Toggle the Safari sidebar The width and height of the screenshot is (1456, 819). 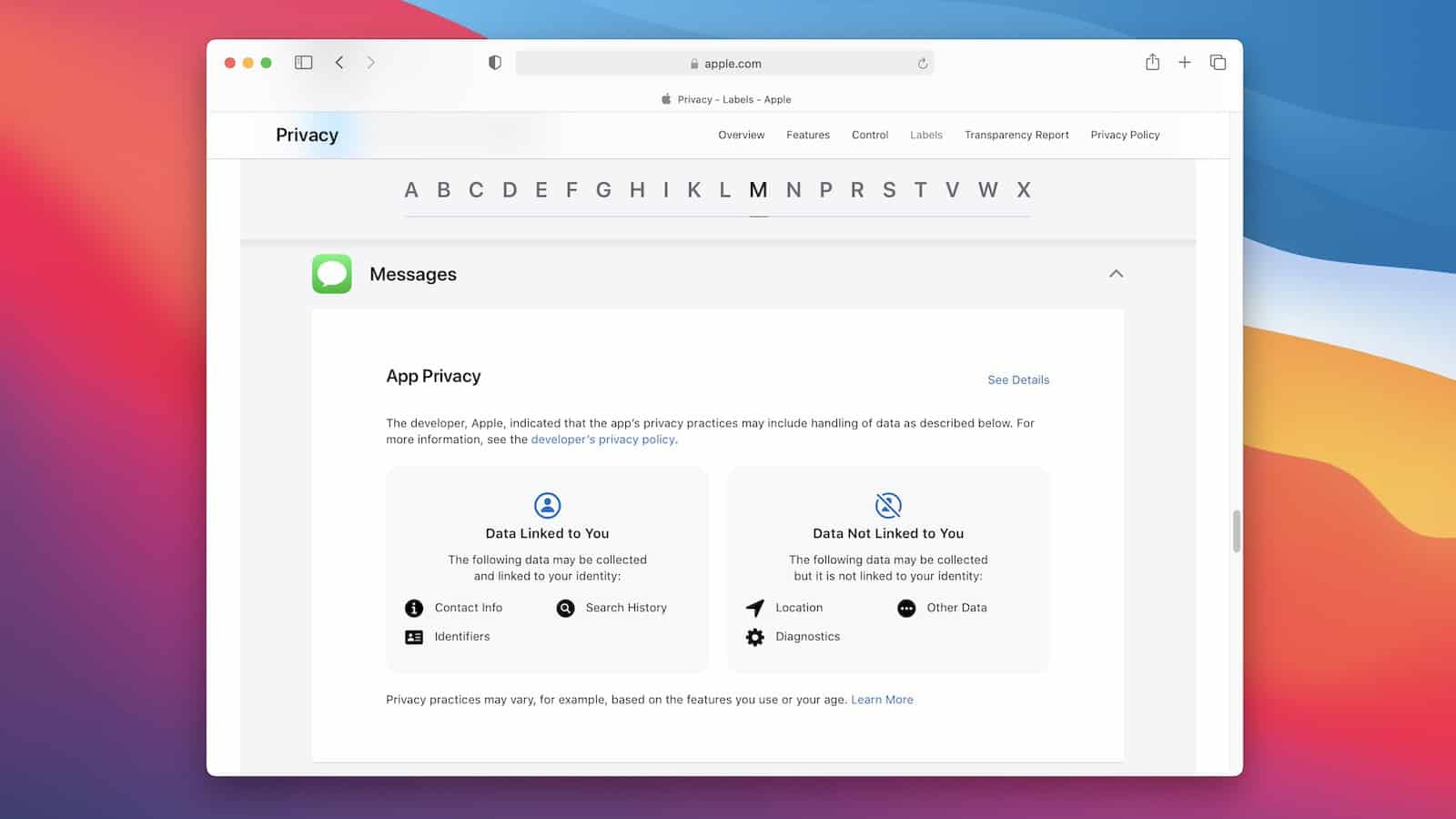(304, 62)
